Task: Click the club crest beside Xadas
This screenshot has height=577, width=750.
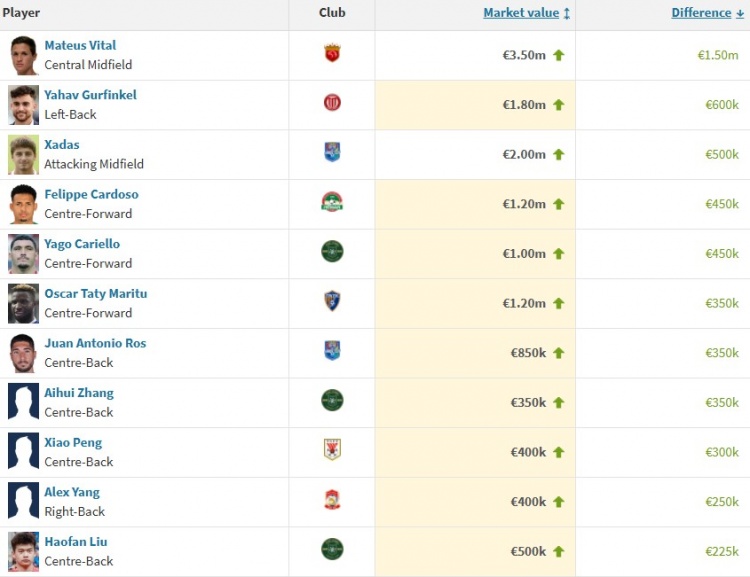Action: 332,153
